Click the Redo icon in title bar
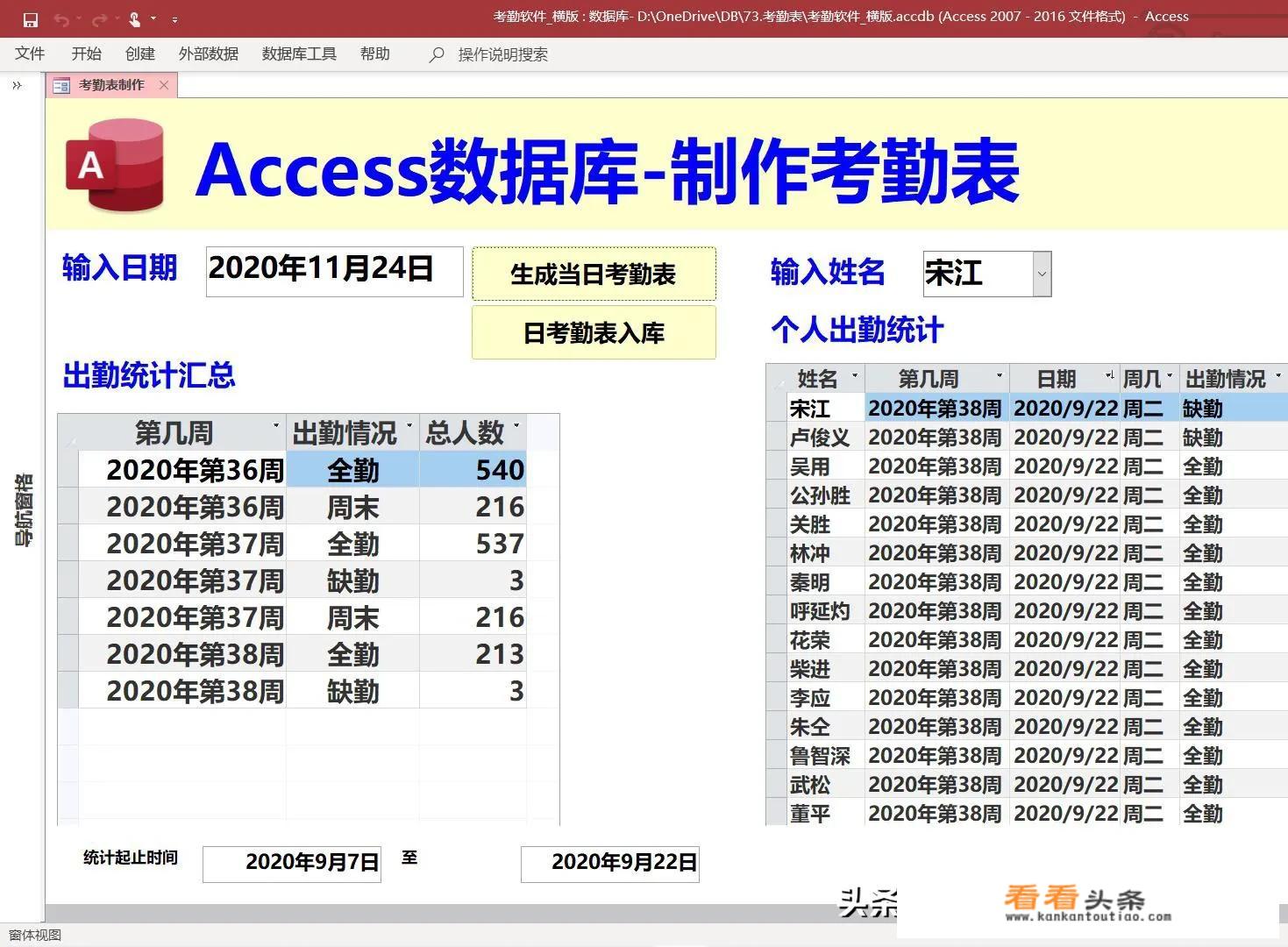 click(x=99, y=18)
